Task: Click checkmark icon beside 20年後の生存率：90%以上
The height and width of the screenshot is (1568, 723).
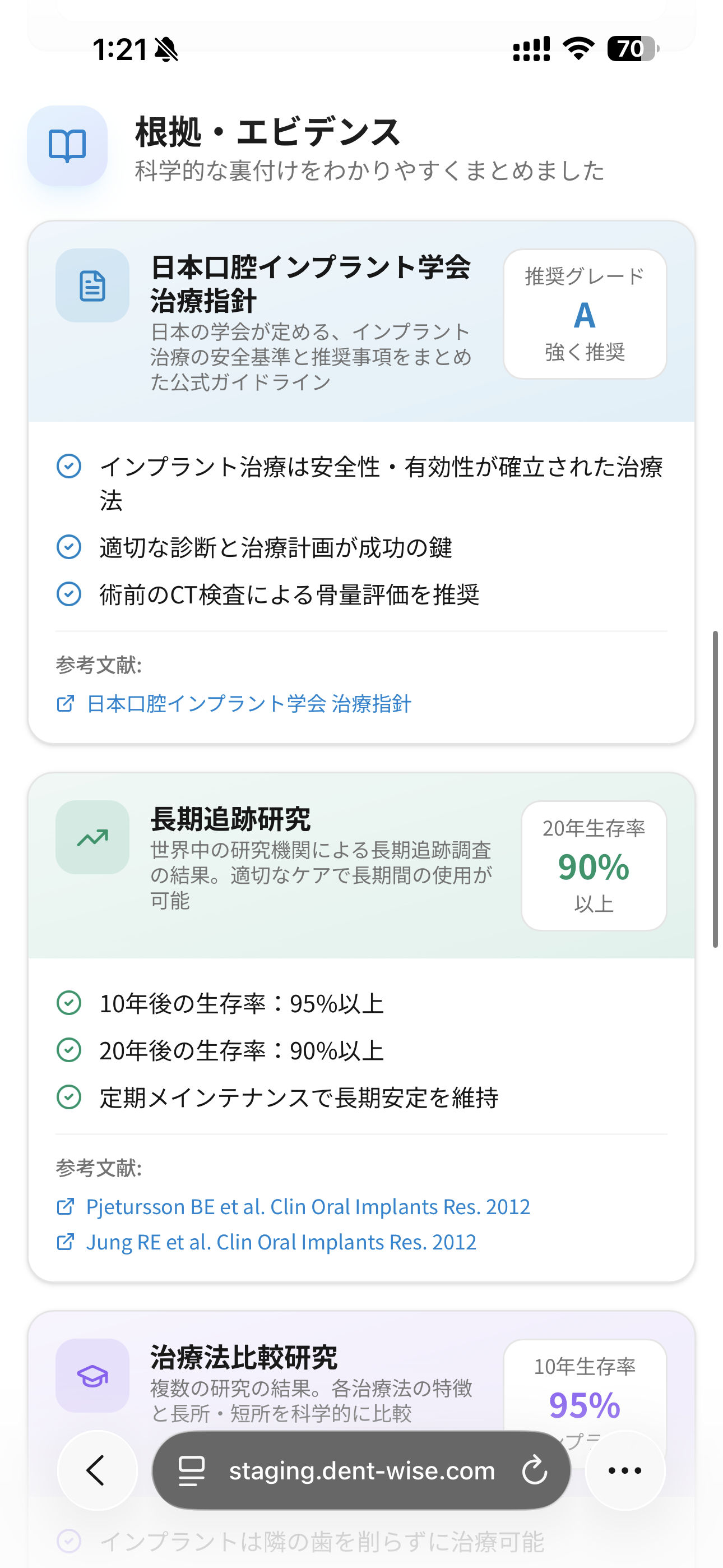Action: (x=68, y=1049)
